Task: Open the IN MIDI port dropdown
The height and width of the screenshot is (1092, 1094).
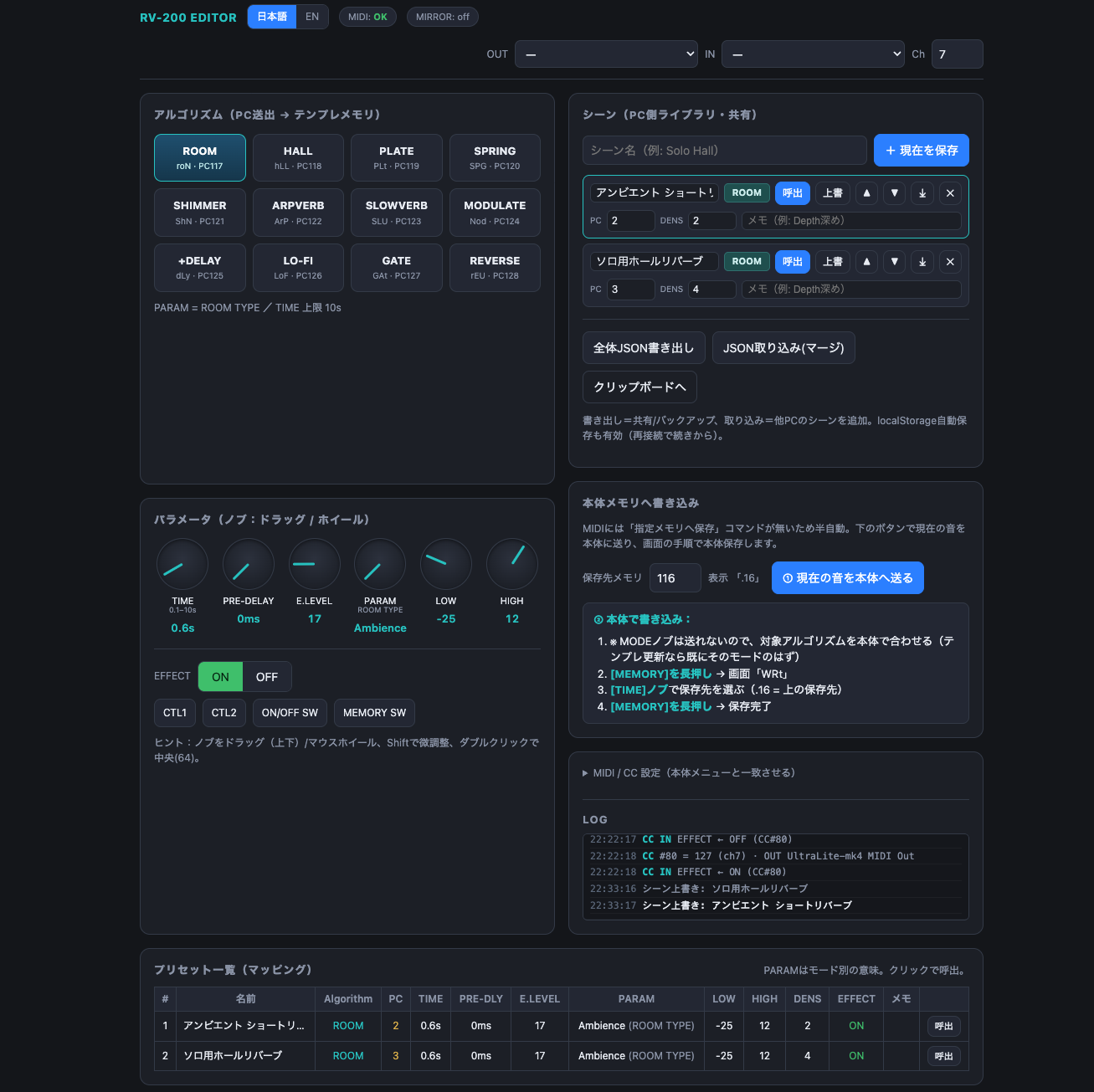Action: [813, 54]
